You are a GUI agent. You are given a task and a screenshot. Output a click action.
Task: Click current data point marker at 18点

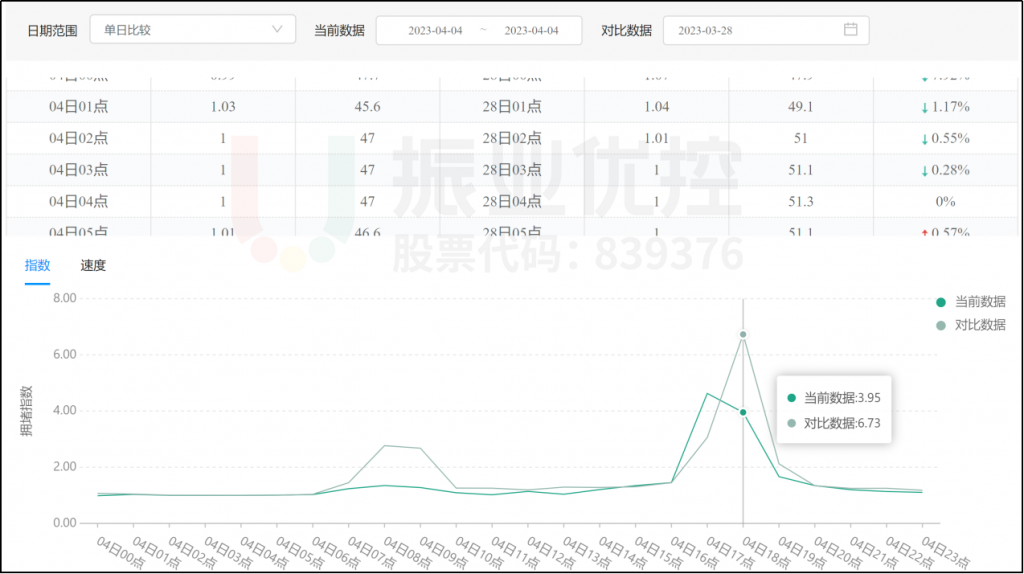743,412
